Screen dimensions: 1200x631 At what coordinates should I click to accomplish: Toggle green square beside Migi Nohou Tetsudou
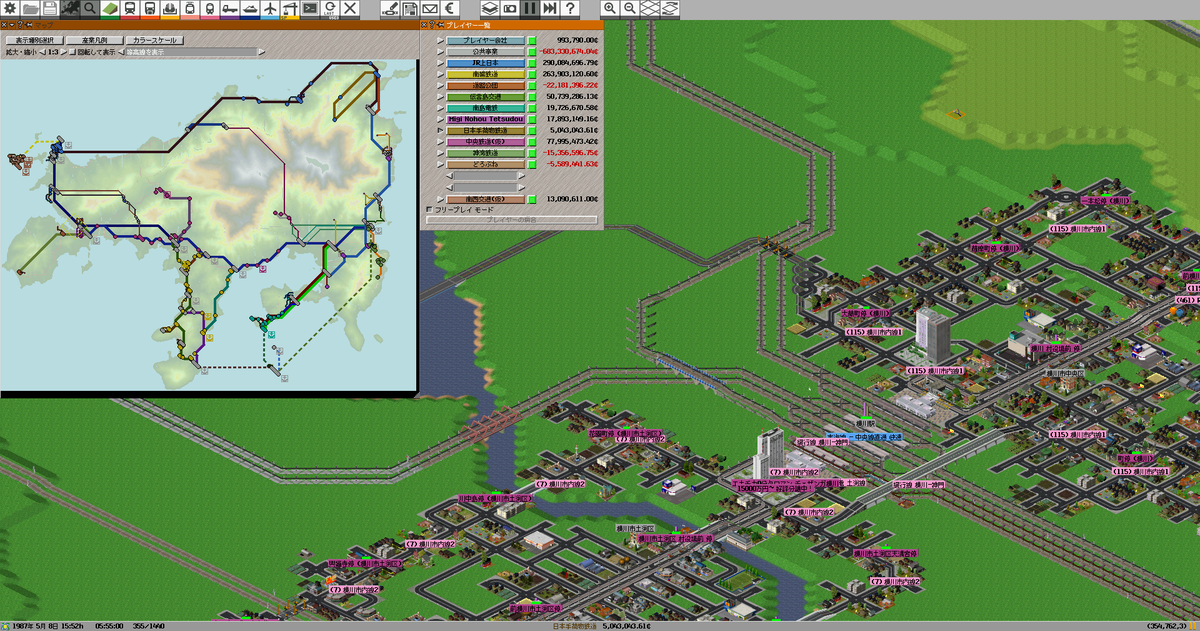(532, 119)
